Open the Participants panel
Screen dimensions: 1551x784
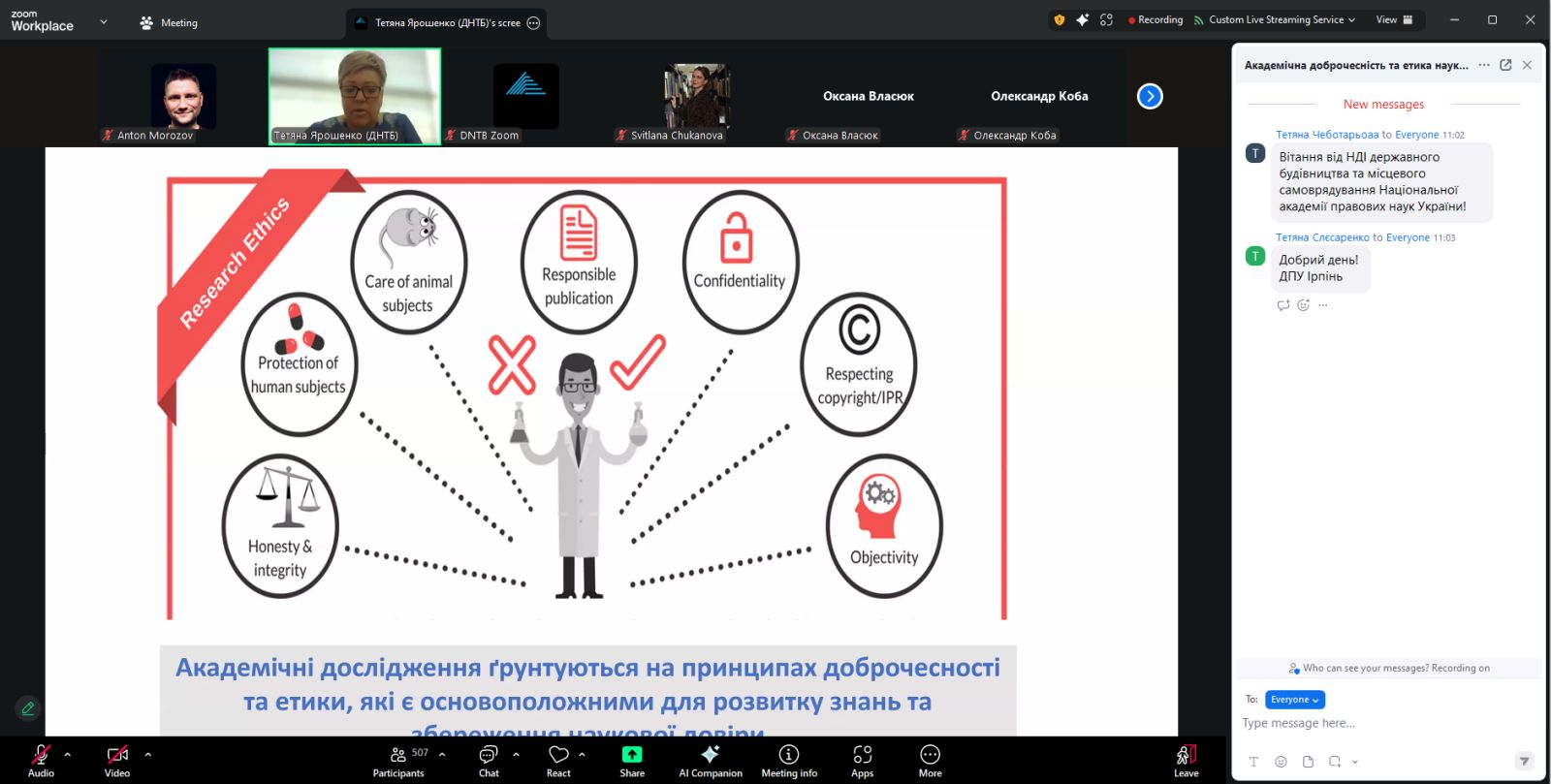coord(398,759)
